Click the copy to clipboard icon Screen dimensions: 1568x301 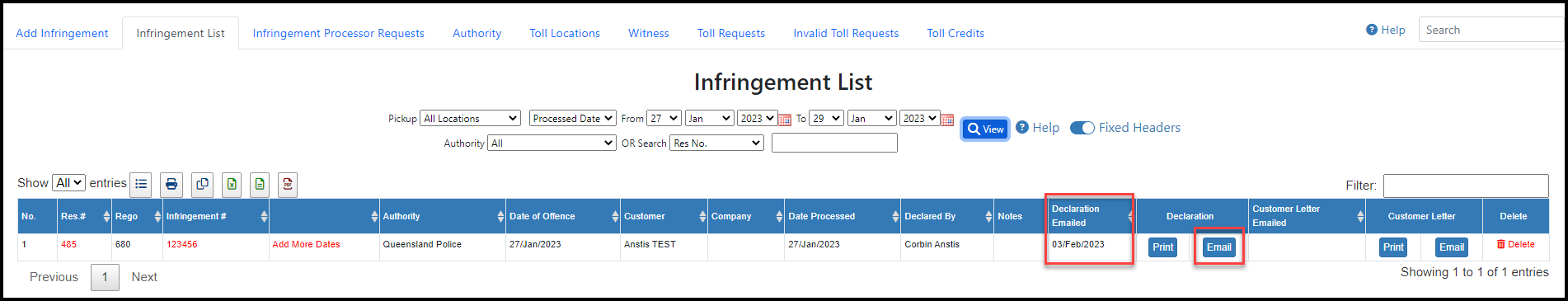coord(202,185)
